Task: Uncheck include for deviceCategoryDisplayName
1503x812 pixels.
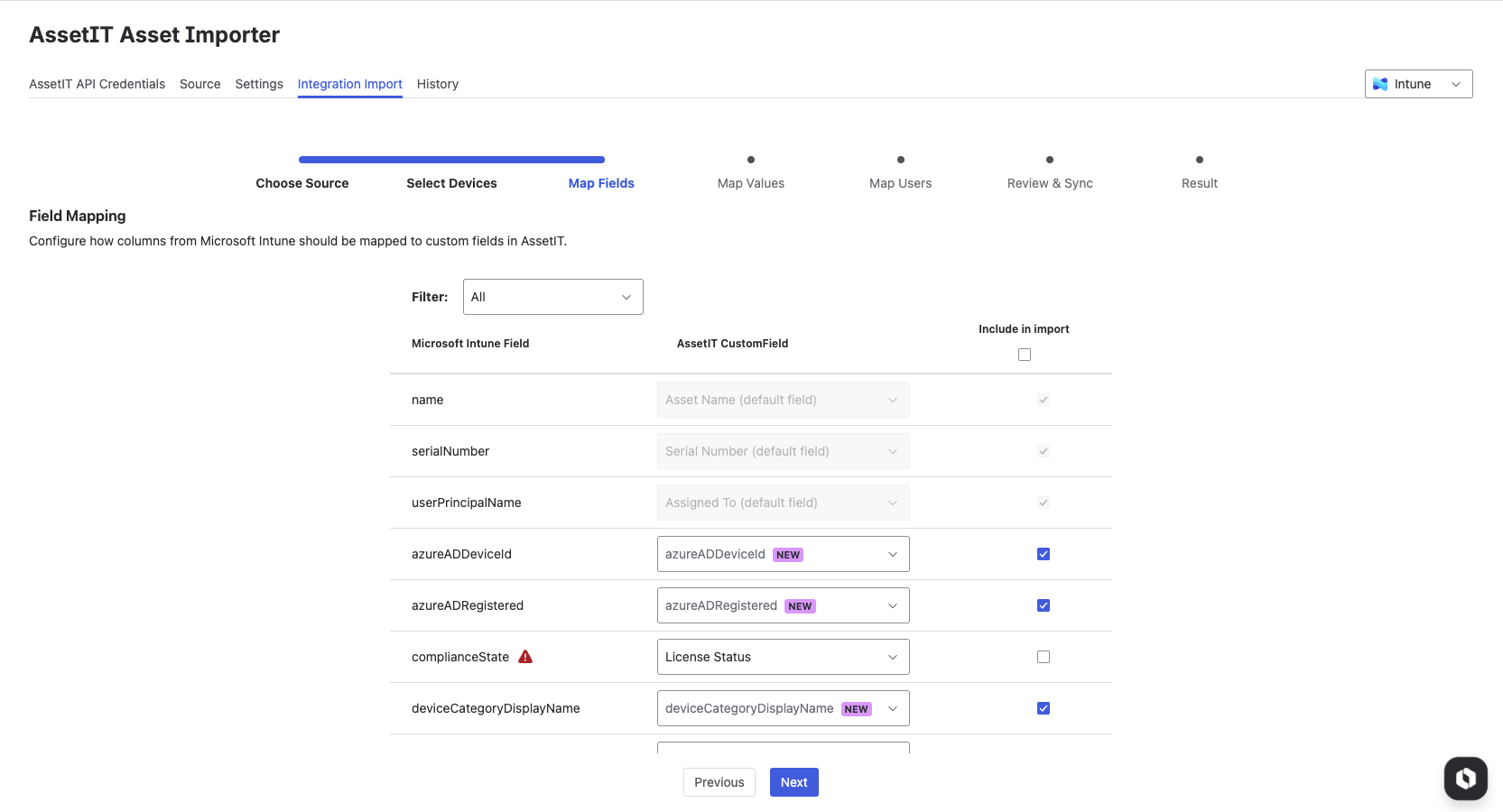Action: click(x=1044, y=708)
